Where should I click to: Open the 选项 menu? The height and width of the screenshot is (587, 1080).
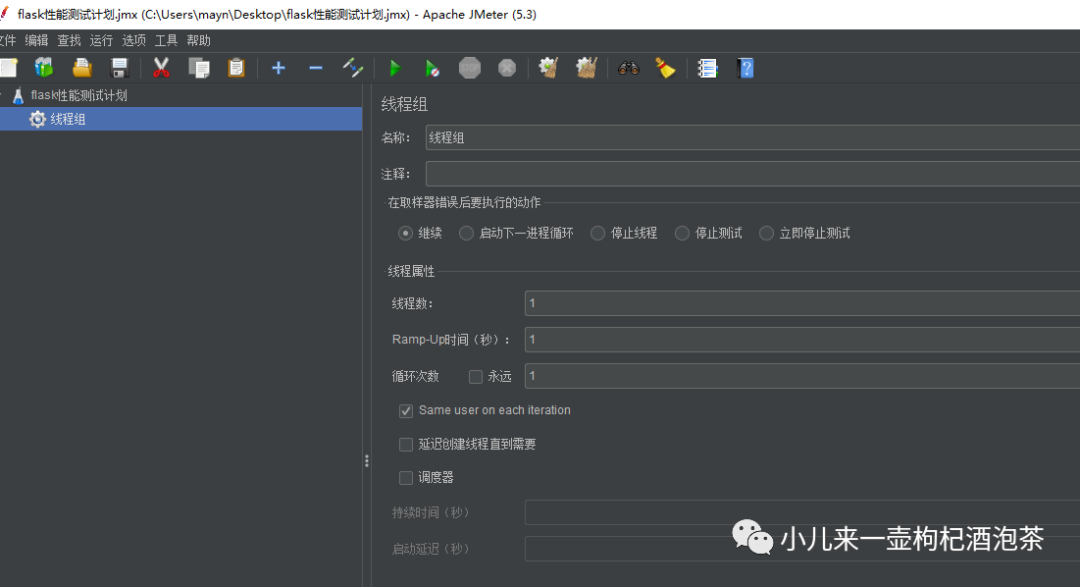pyautogui.click(x=133, y=40)
